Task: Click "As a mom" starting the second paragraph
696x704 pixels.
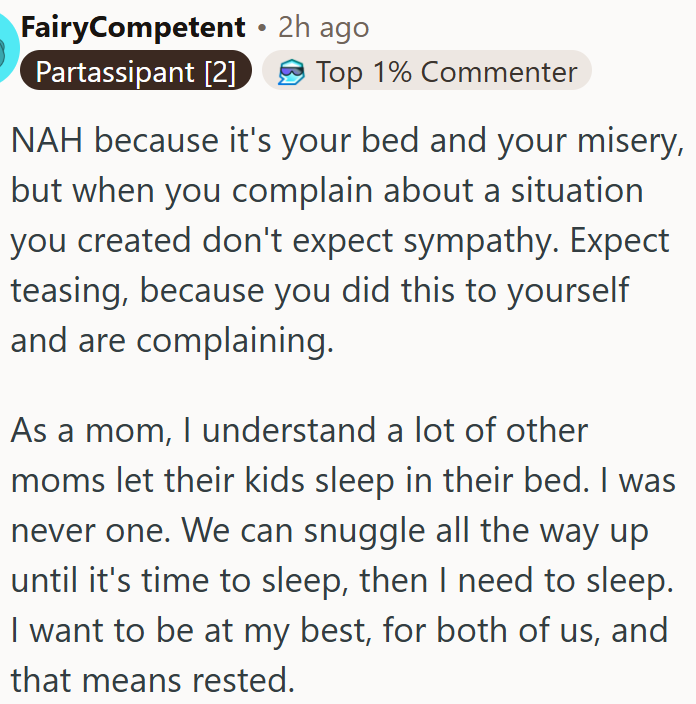Action: (x=83, y=431)
